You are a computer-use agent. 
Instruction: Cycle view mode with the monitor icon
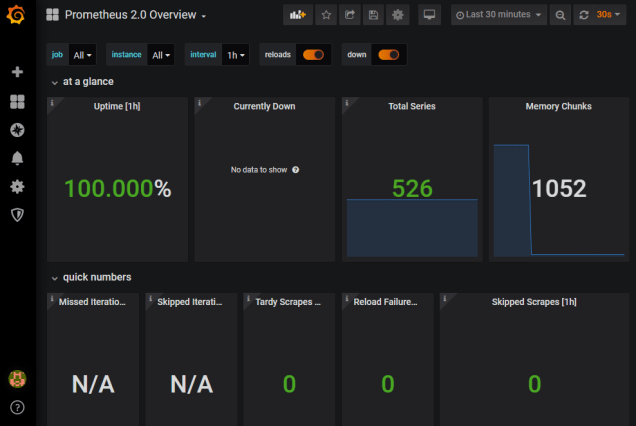(x=429, y=15)
